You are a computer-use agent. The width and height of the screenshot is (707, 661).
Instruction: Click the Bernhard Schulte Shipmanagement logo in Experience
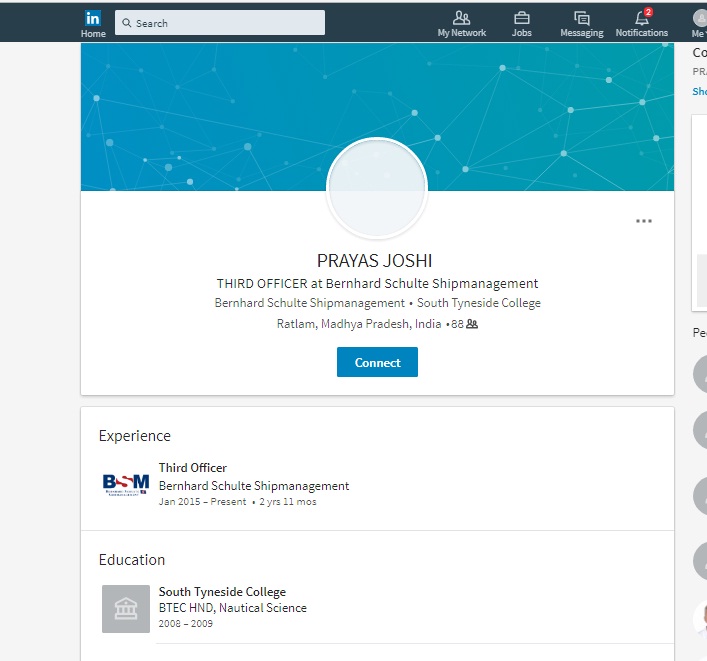coord(126,485)
